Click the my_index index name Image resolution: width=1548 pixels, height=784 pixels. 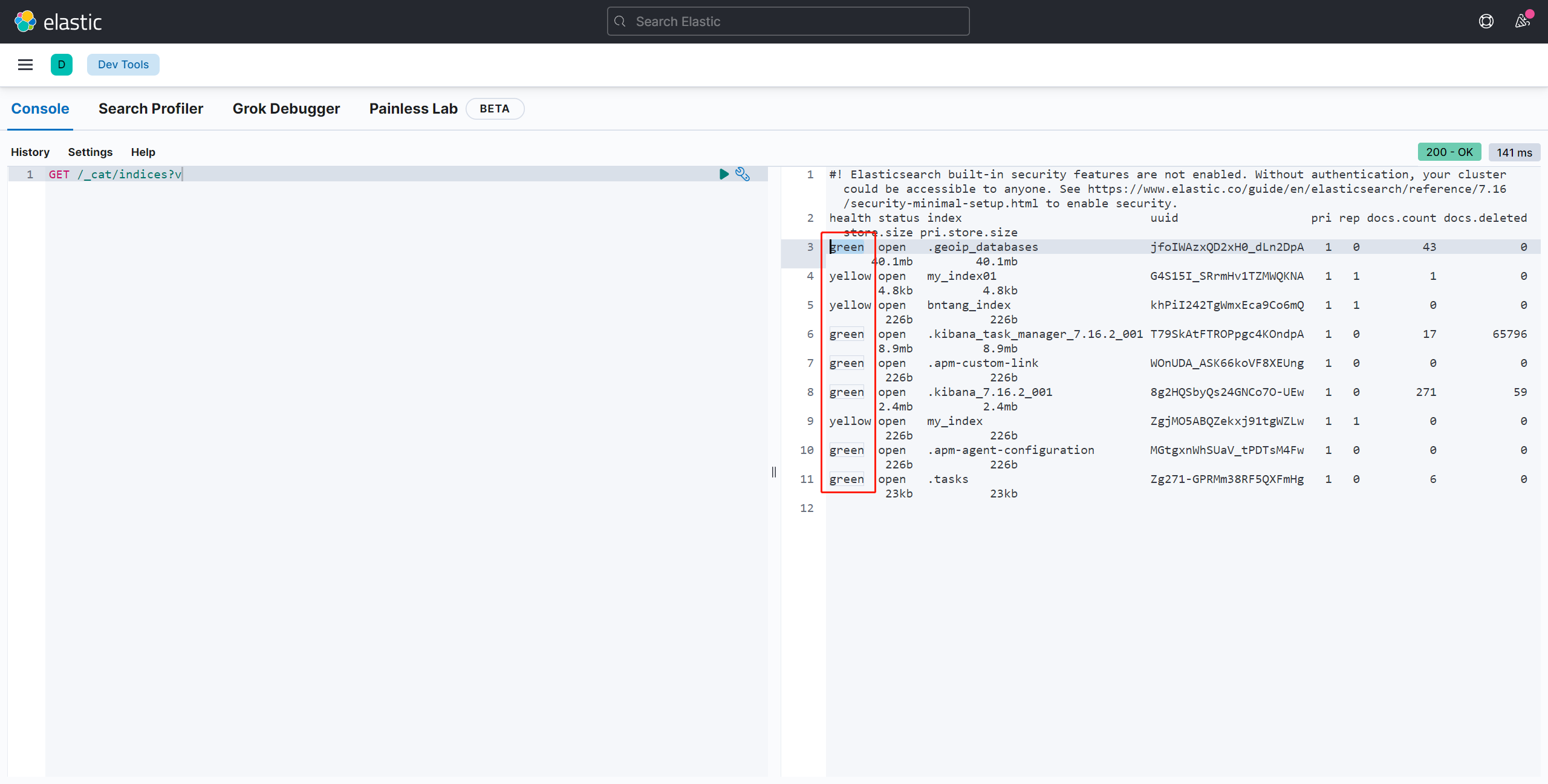coord(955,421)
